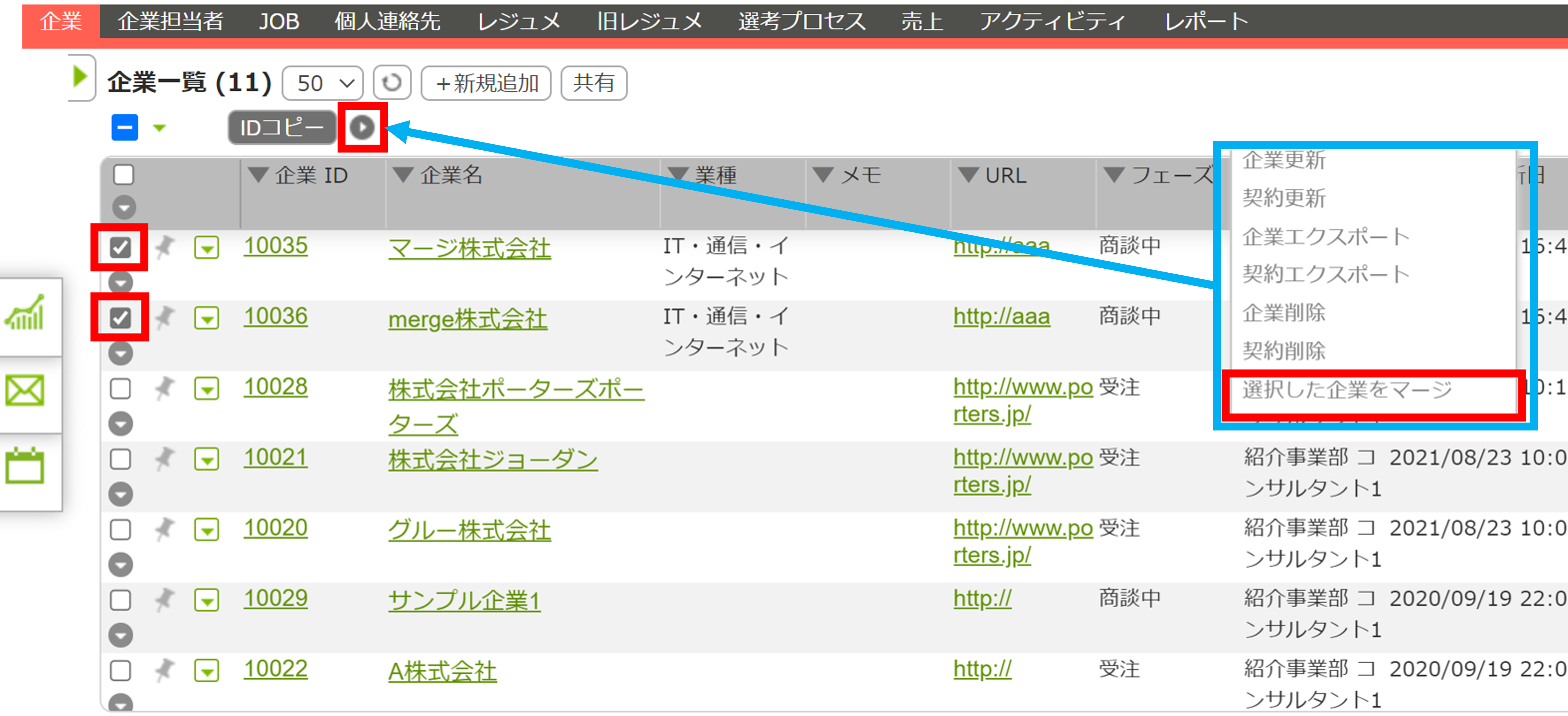Click the refresh list icon

[x=391, y=83]
